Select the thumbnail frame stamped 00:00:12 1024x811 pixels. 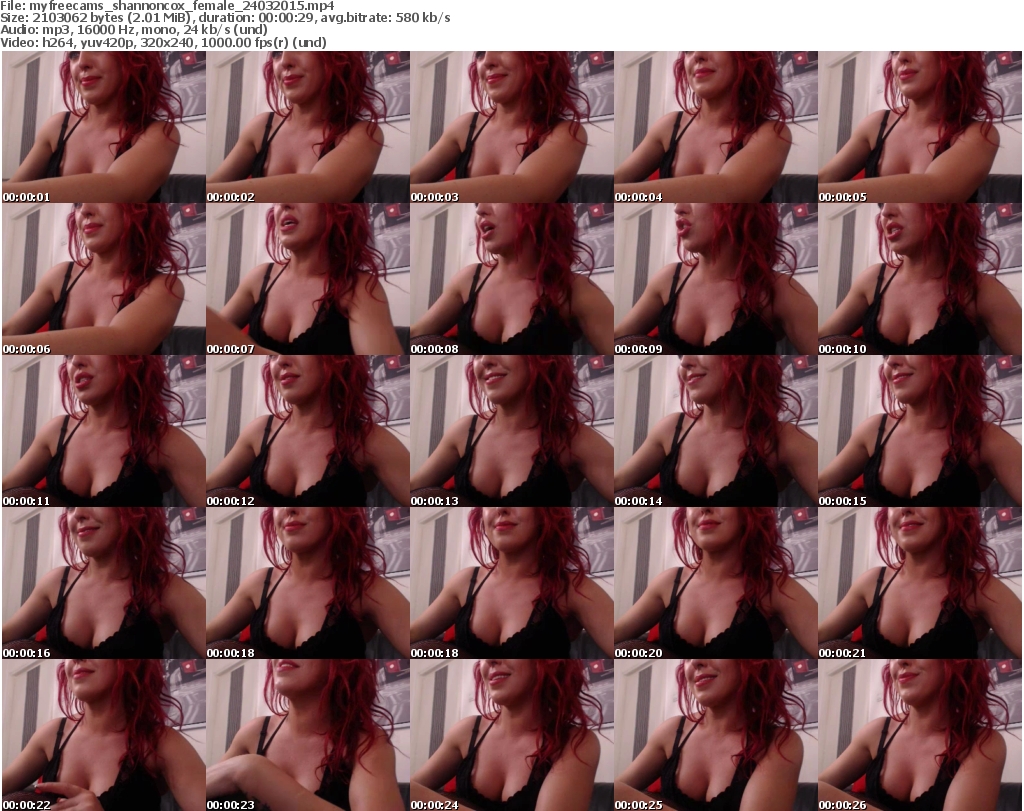point(308,431)
